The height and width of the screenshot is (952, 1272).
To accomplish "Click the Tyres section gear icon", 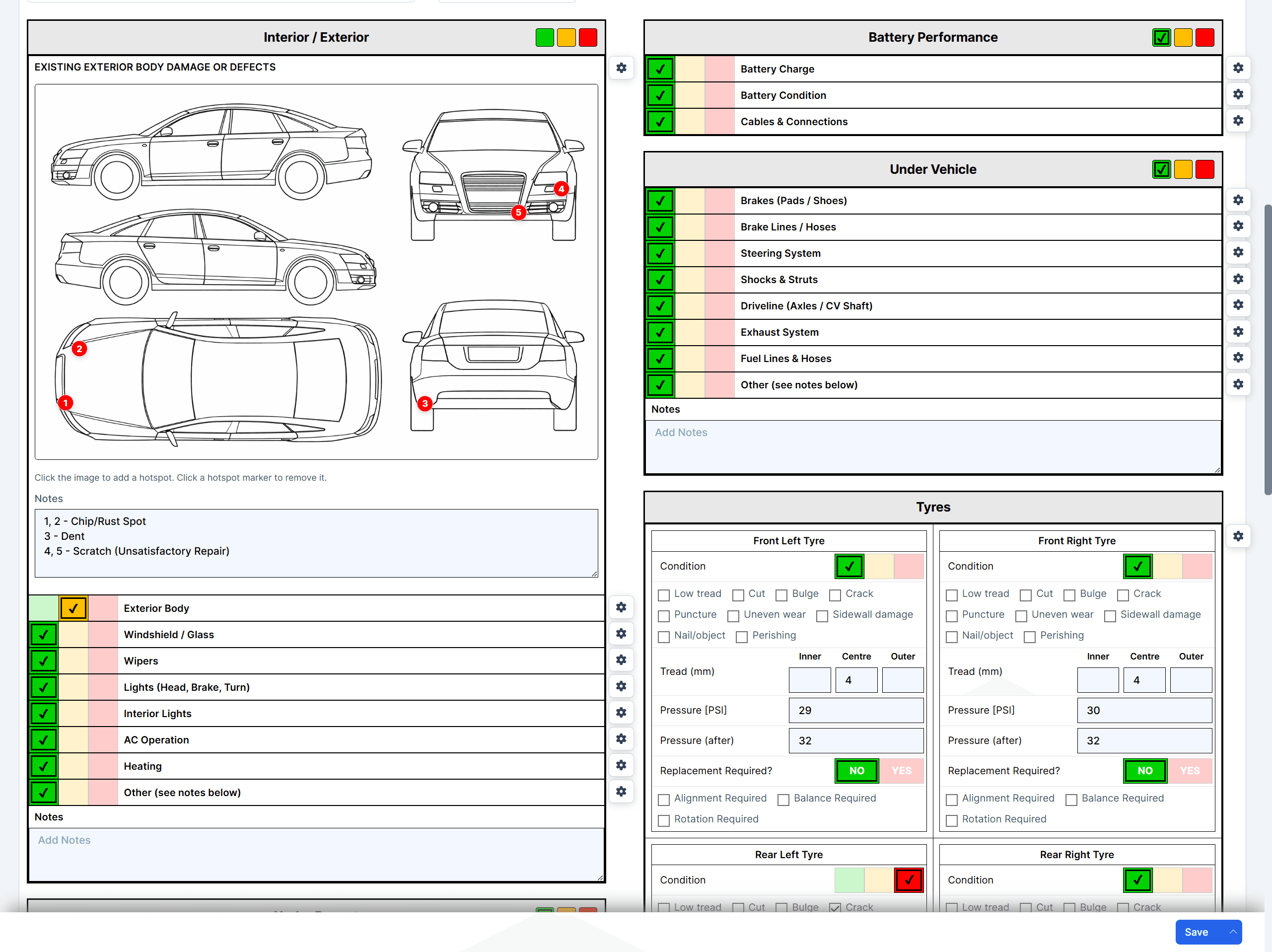I will point(1238,536).
